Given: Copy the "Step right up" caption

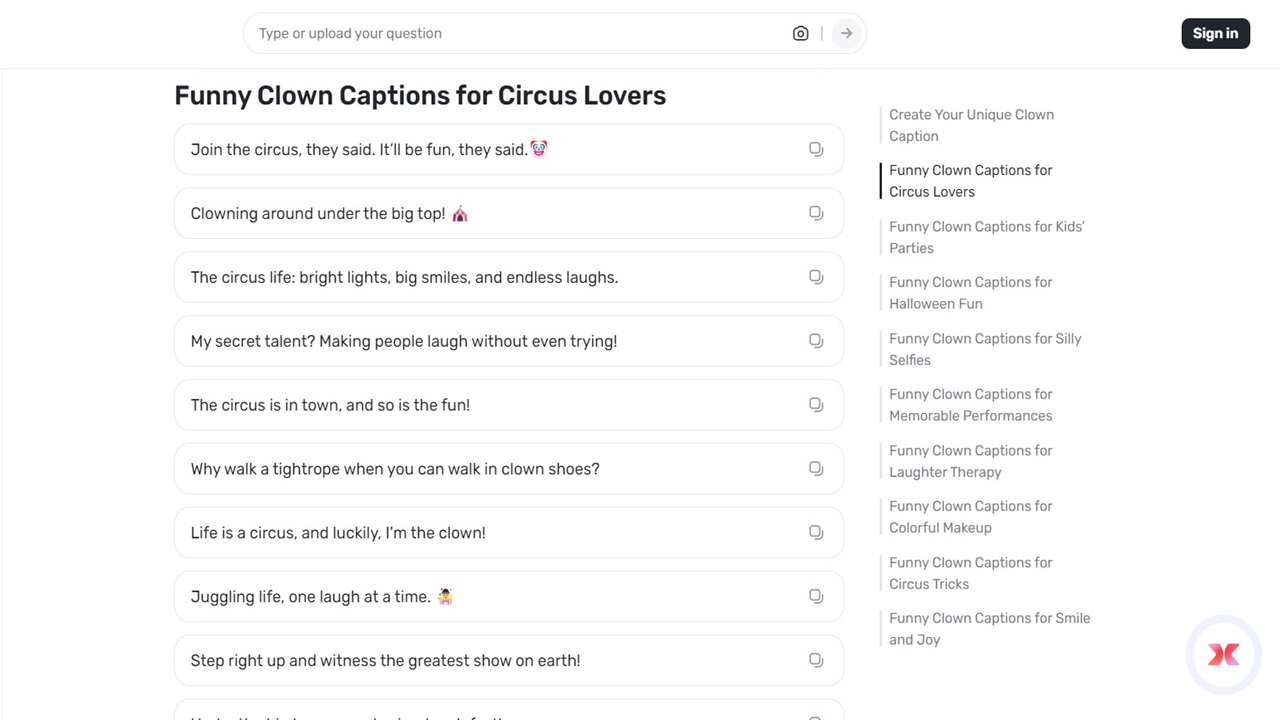Looking at the screenshot, I should pos(816,661).
